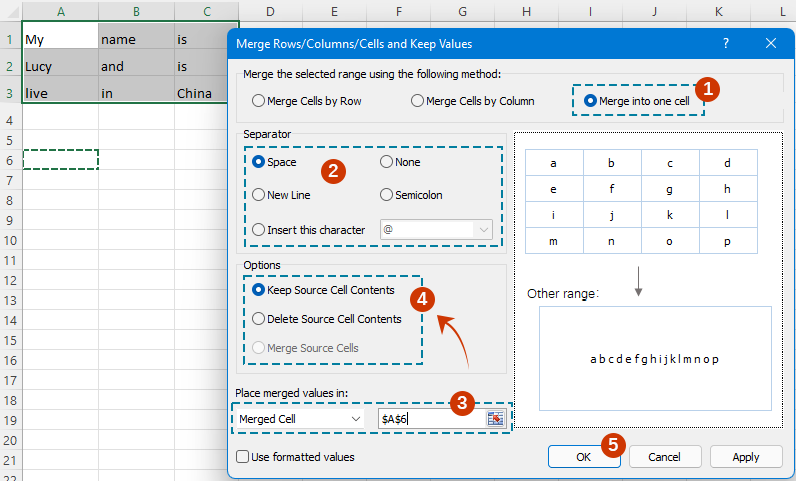Select the Space separator
This screenshot has width=796, height=481.
[274, 162]
